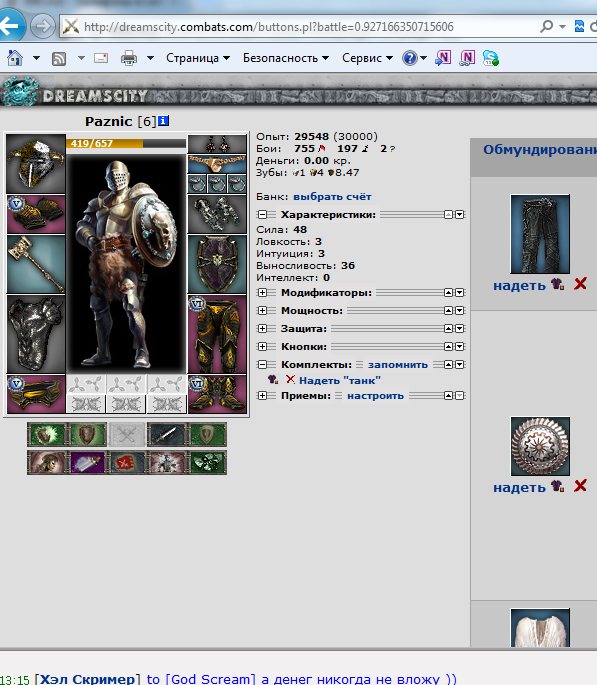Expand the Защита section

click(x=262, y=329)
